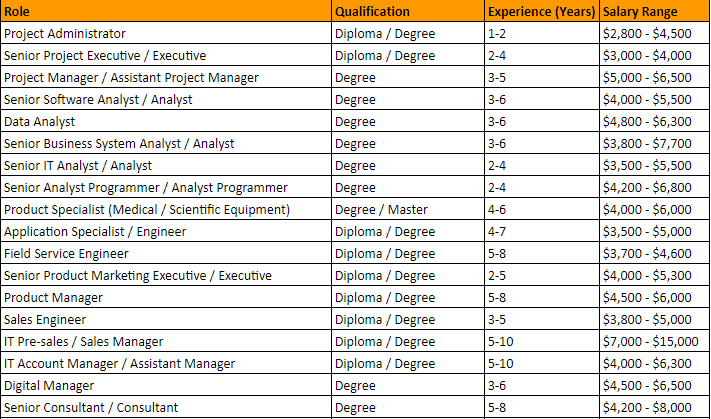This screenshot has width=711, height=419.
Task: Select the 1-2 years experience cell
Action: coord(541,33)
